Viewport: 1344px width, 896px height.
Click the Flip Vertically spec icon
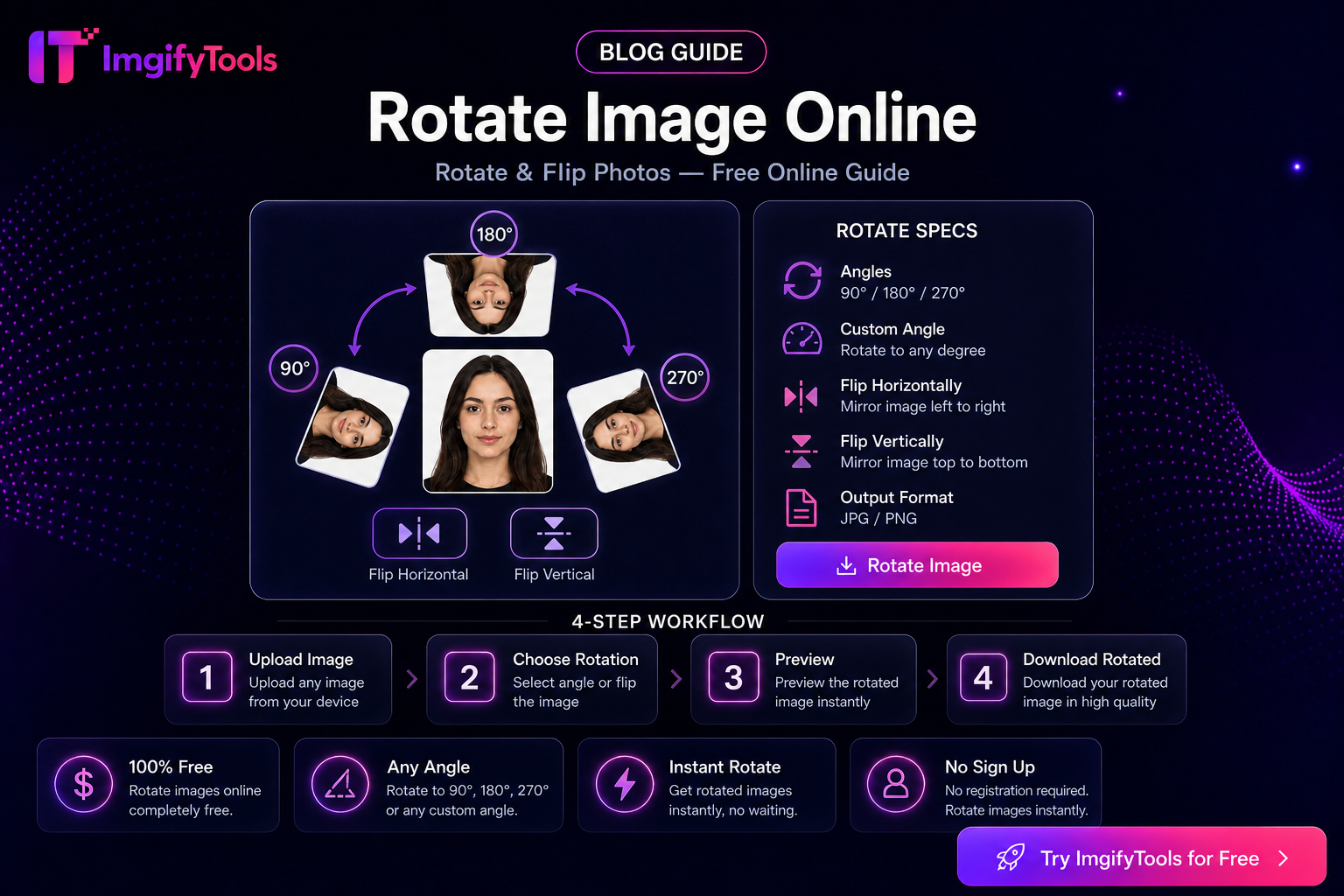tap(801, 451)
